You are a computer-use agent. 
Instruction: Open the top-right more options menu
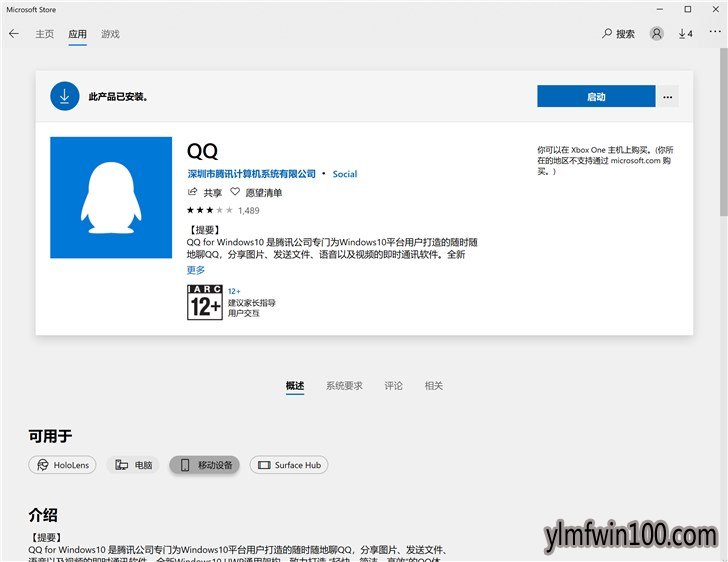(x=715, y=32)
